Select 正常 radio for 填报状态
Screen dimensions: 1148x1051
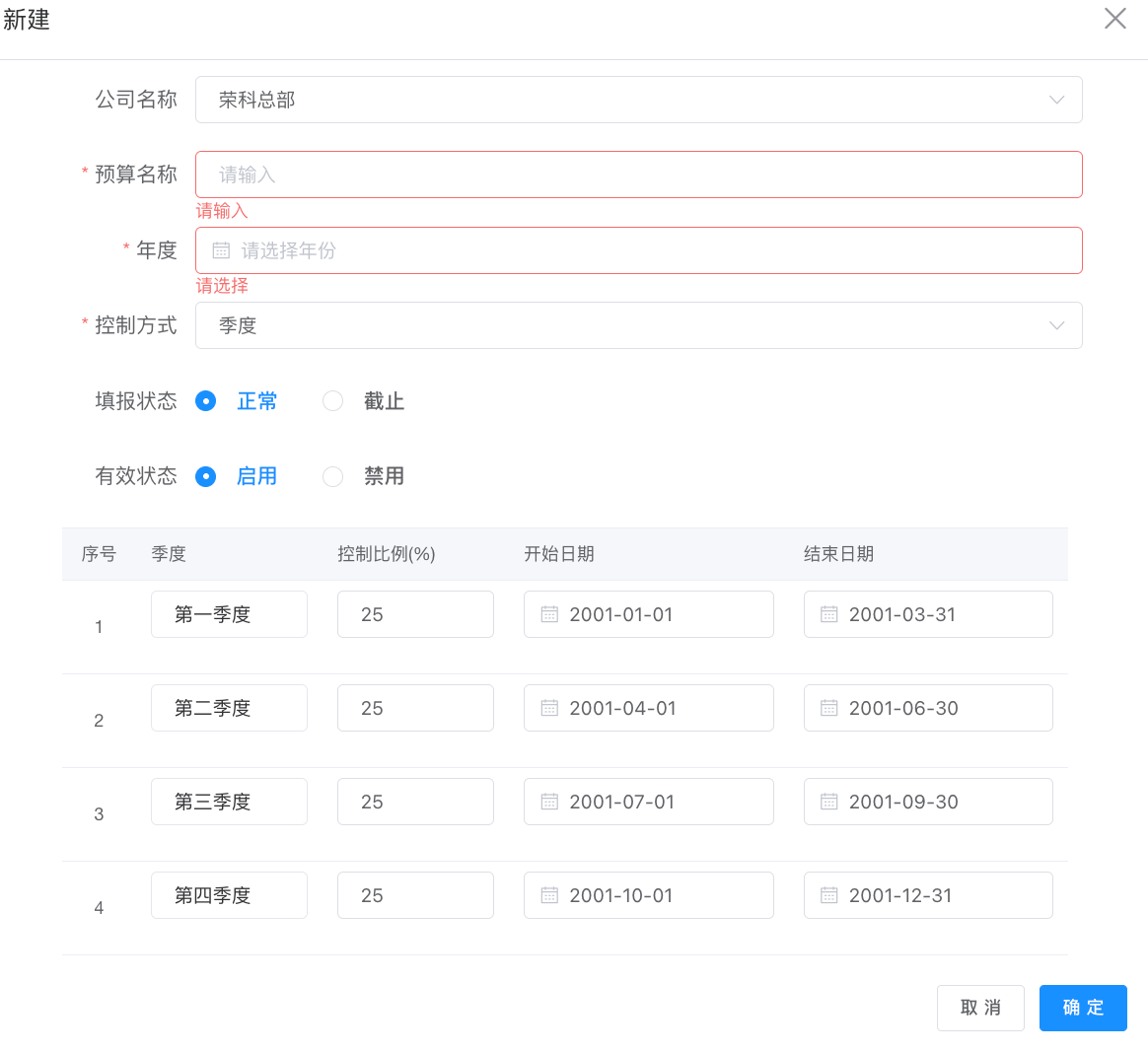tap(206, 401)
